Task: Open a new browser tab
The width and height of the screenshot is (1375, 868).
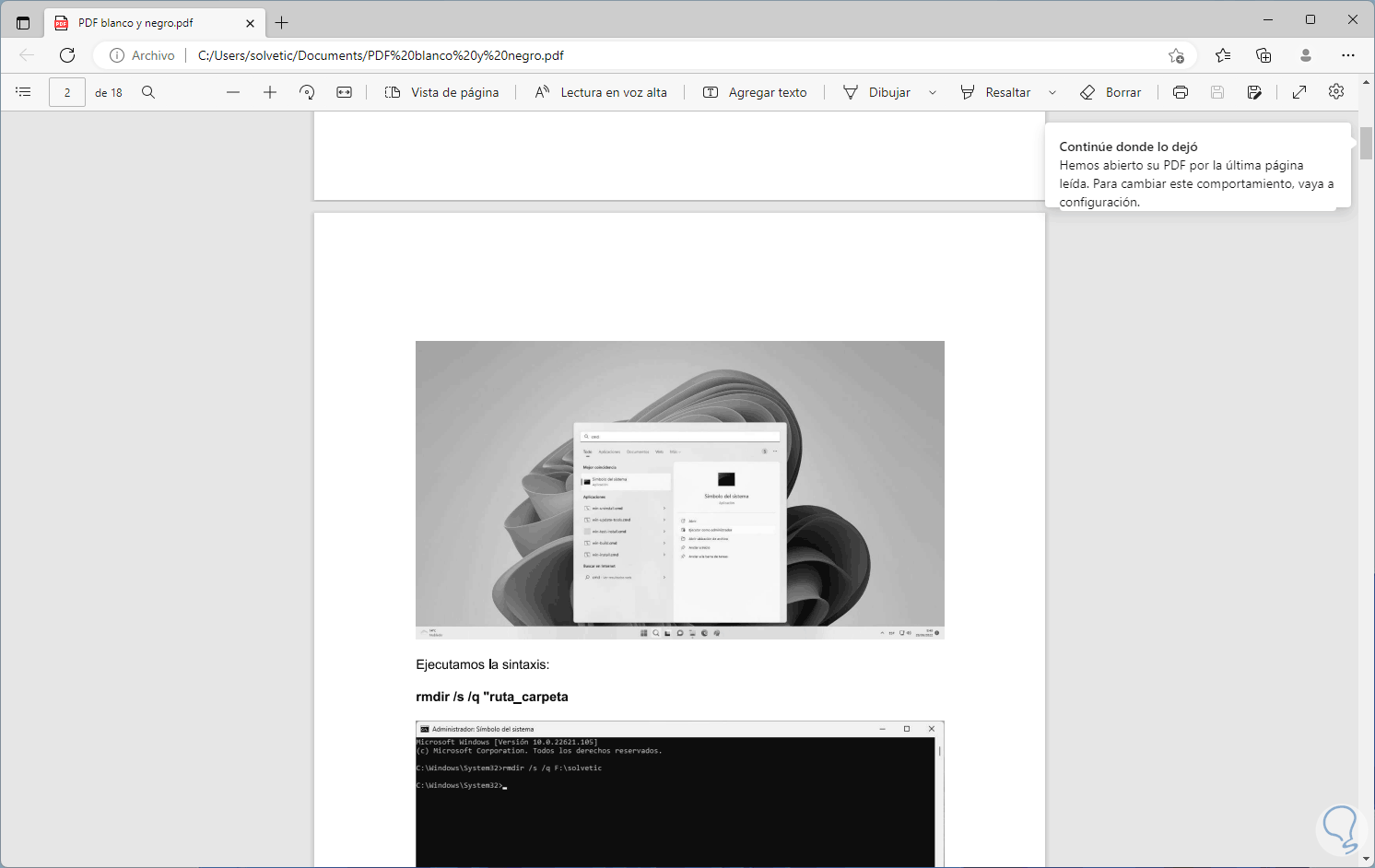Action: pyautogui.click(x=282, y=23)
